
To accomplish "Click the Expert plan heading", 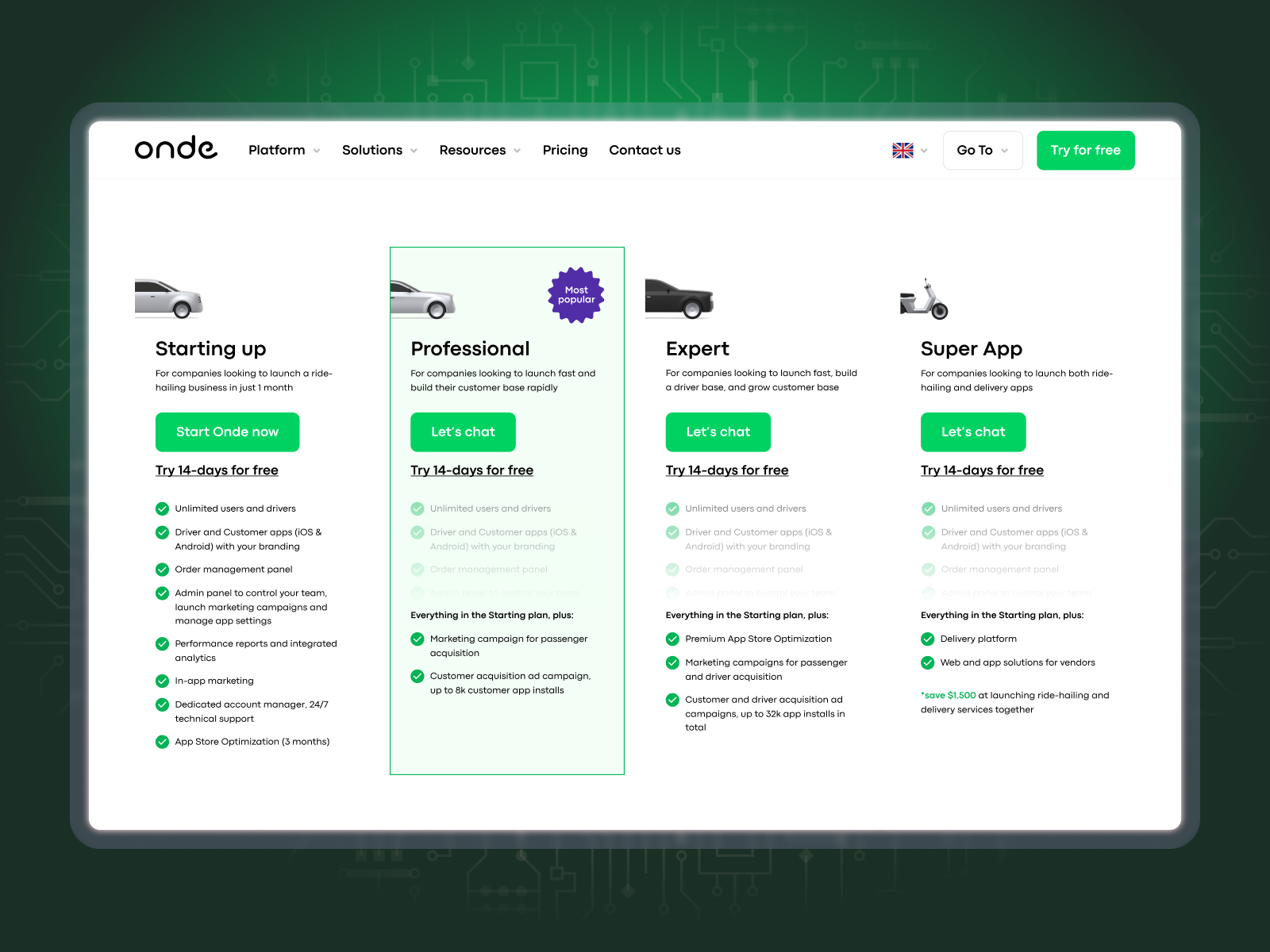I will [x=697, y=348].
